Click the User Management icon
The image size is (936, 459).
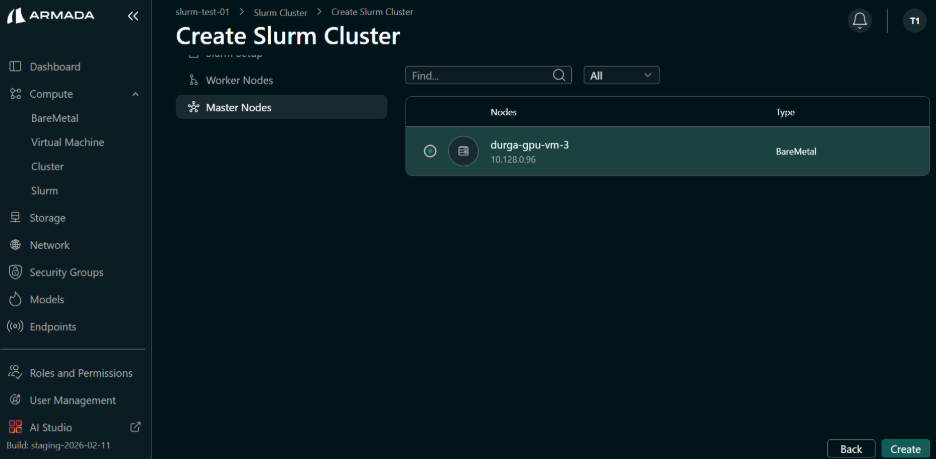coord(16,400)
